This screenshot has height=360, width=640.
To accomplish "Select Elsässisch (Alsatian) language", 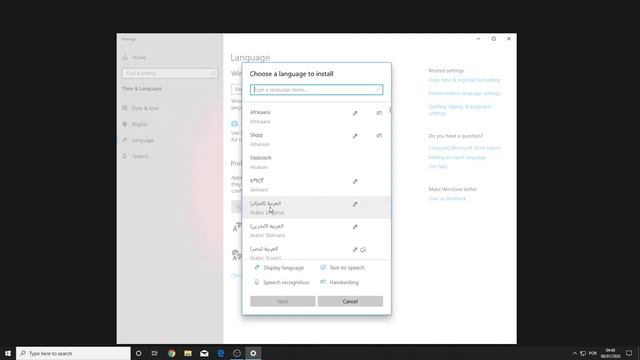I will click(x=316, y=162).
